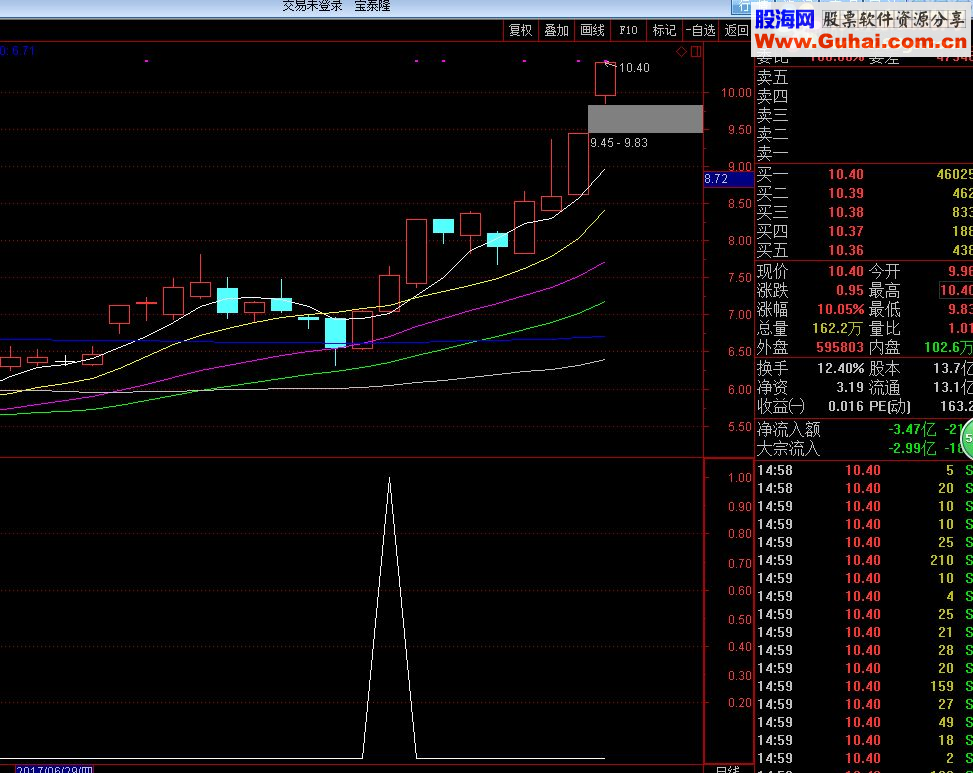Click the 宝泰隆 stock name in title
The width and height of the screenshot is (973, 773).
click(372, 6)
